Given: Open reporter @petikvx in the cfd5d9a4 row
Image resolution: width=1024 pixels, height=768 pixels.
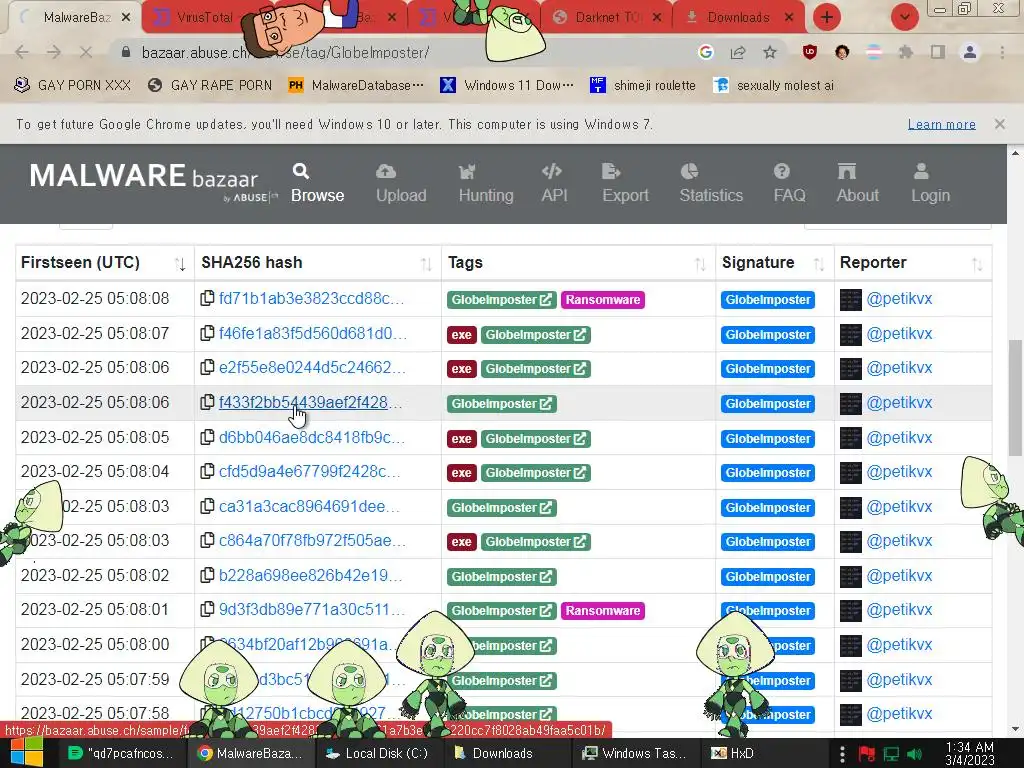Looking at the screenshot, I should click(x=899, y=472).
